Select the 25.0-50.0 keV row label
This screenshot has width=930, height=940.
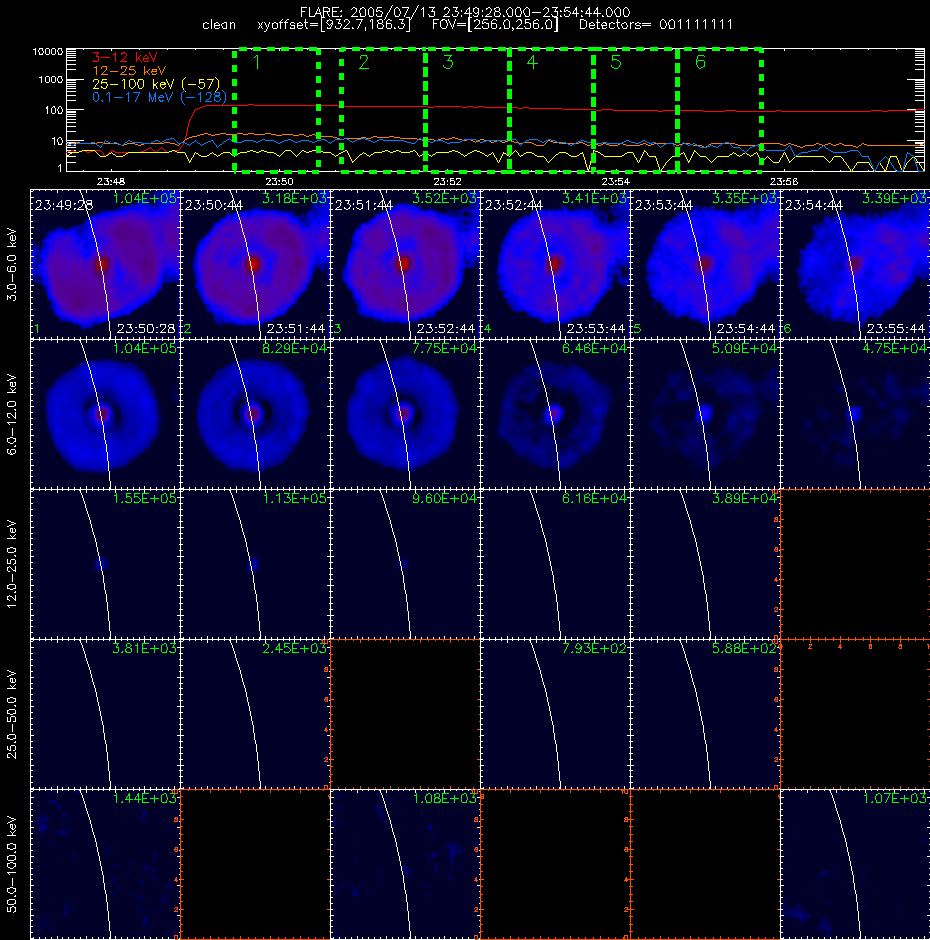pyautogui.click(x=13, y=714)
